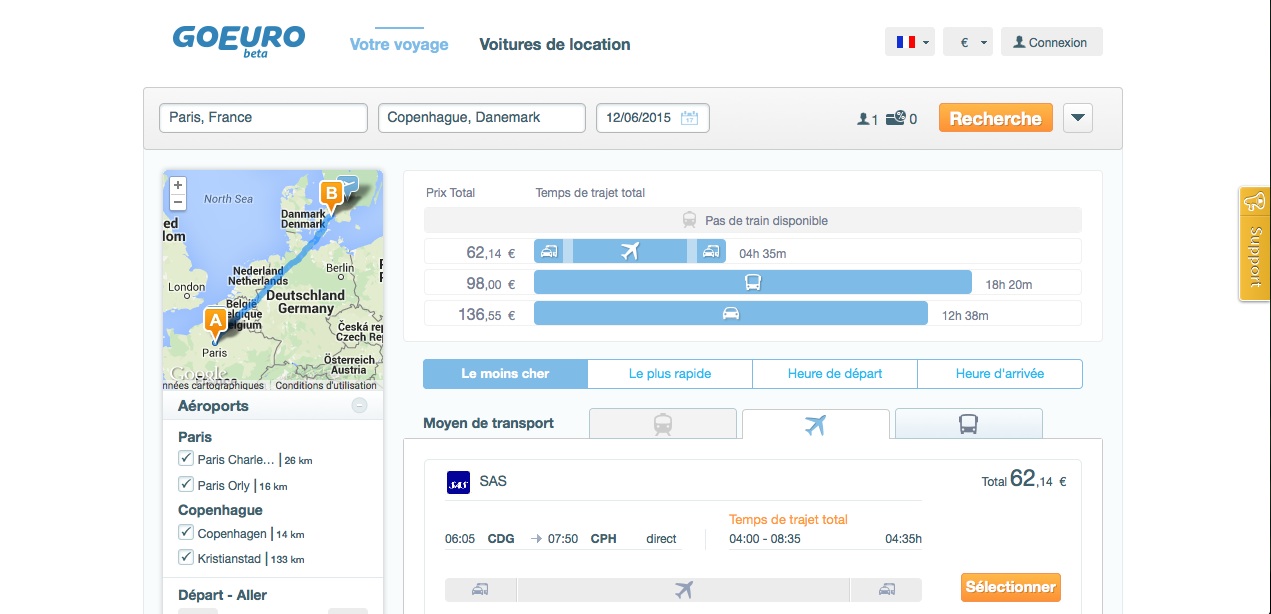Click the discount card count icon
This screenshot has width=1271, height=614.
pyautogui.click(x=896, y=119)
